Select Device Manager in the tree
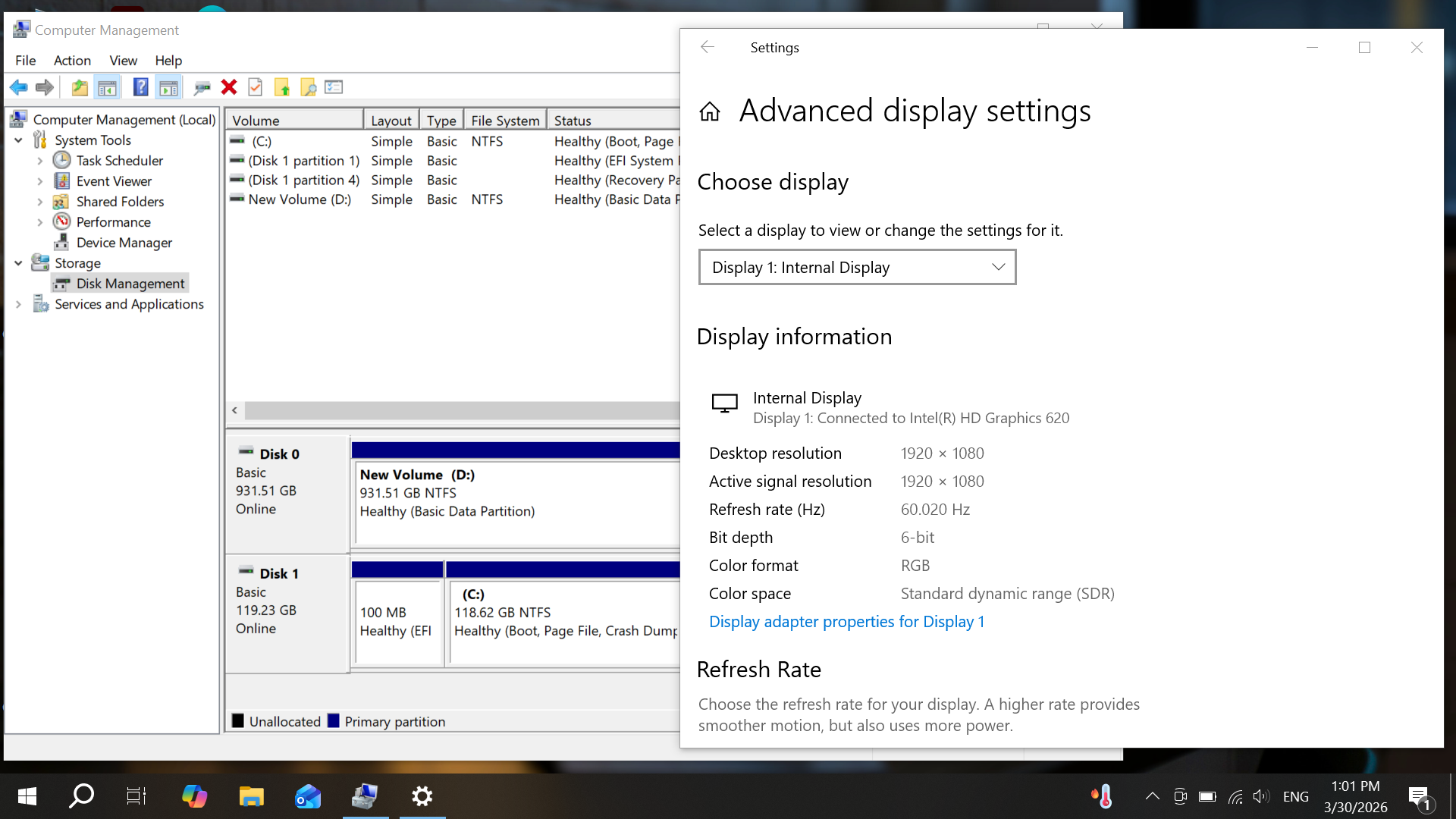This screenshot has width=1456, height=819. click(x=124, y=243)
